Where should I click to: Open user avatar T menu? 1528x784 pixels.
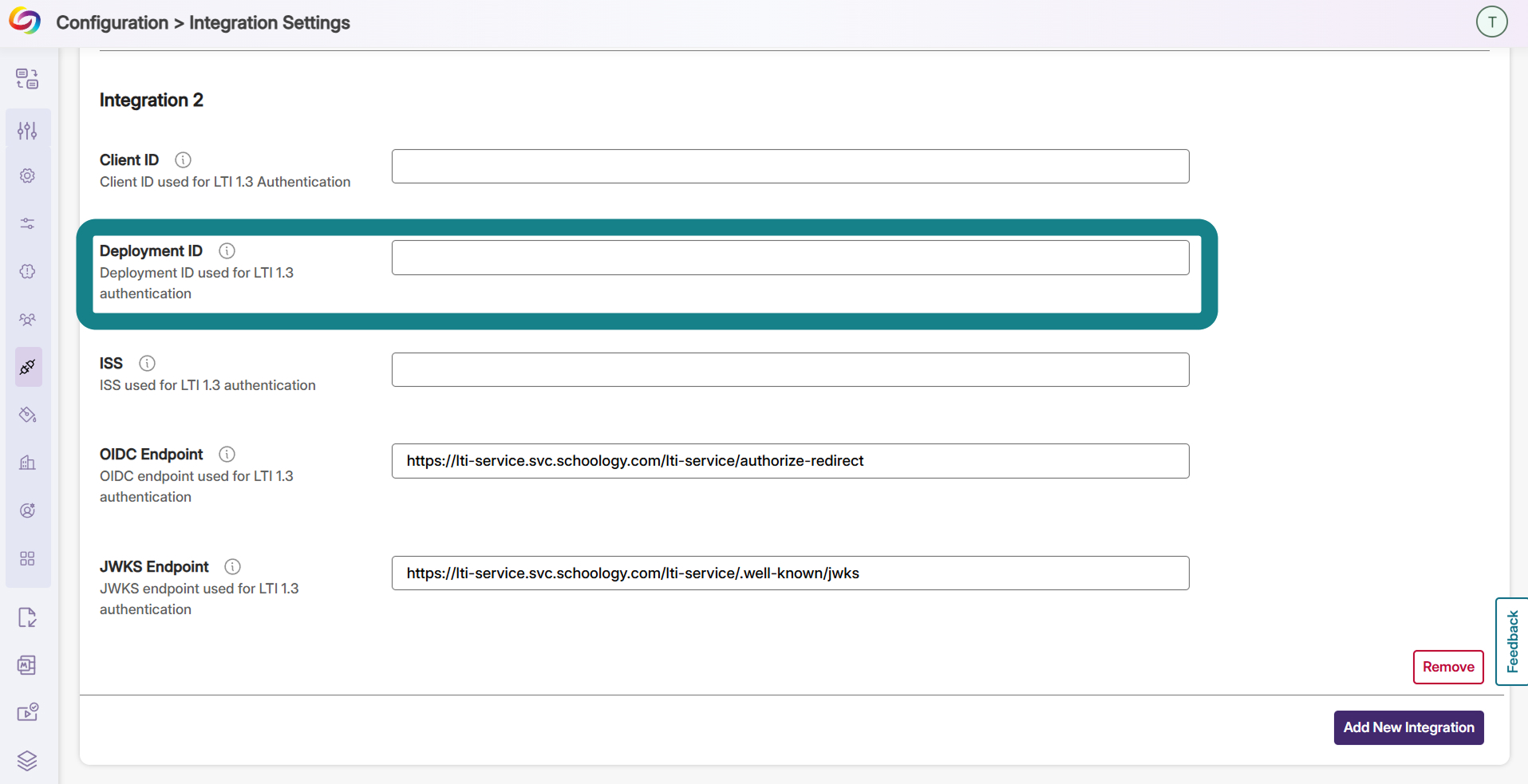coord(1491,22)
